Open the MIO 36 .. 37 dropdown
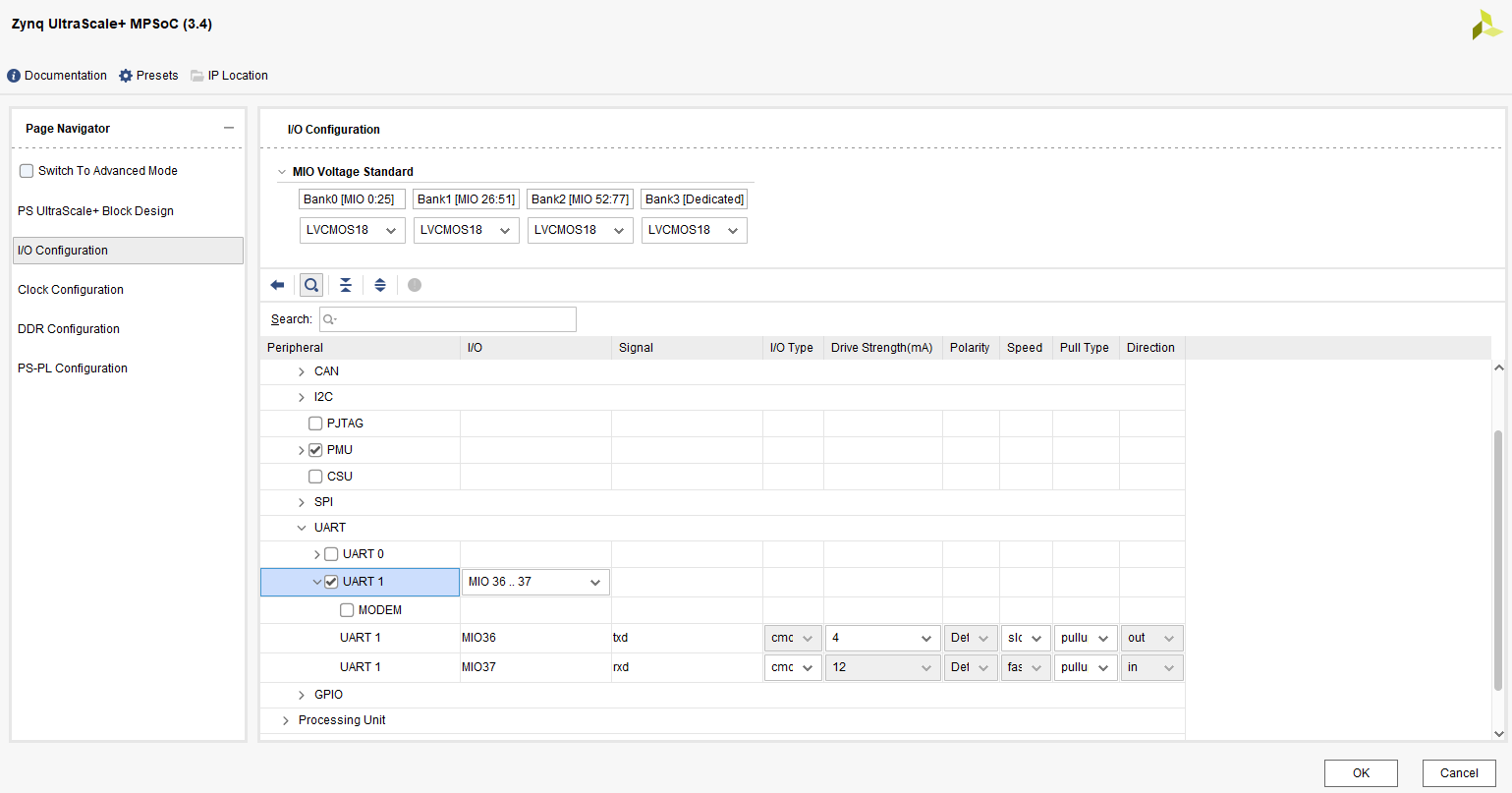Screen dimensions: 1512x793 (x=535, y=582)
